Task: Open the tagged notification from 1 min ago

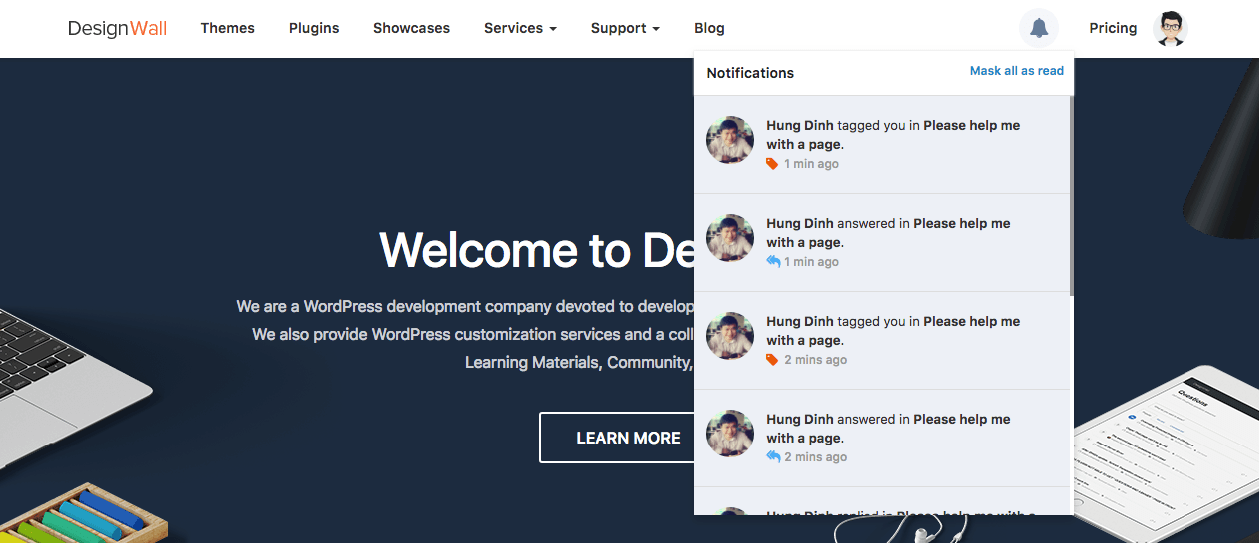Action: (882, 145)
